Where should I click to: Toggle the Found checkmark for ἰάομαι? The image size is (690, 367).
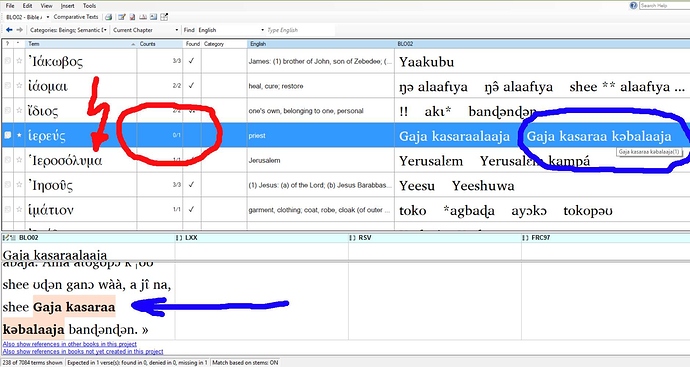pos(191,86)
